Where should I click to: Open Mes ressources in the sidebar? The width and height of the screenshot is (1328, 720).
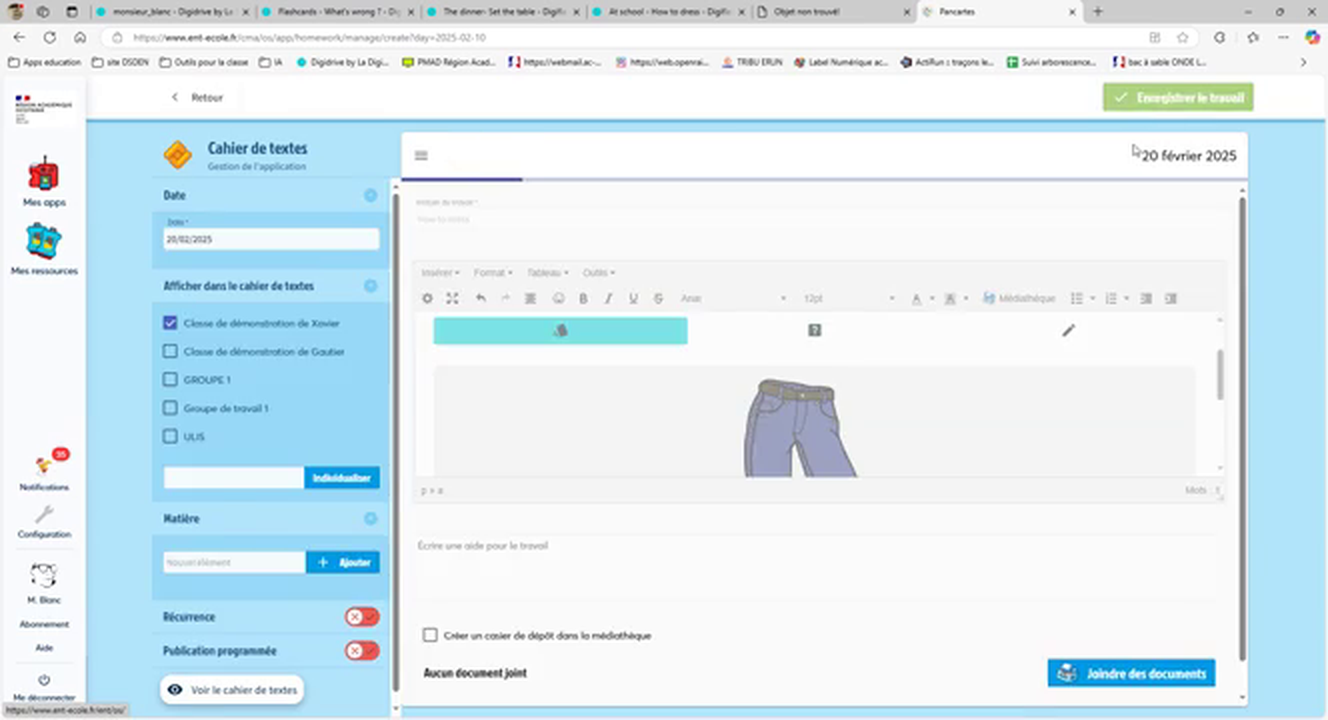pos(44,248)
